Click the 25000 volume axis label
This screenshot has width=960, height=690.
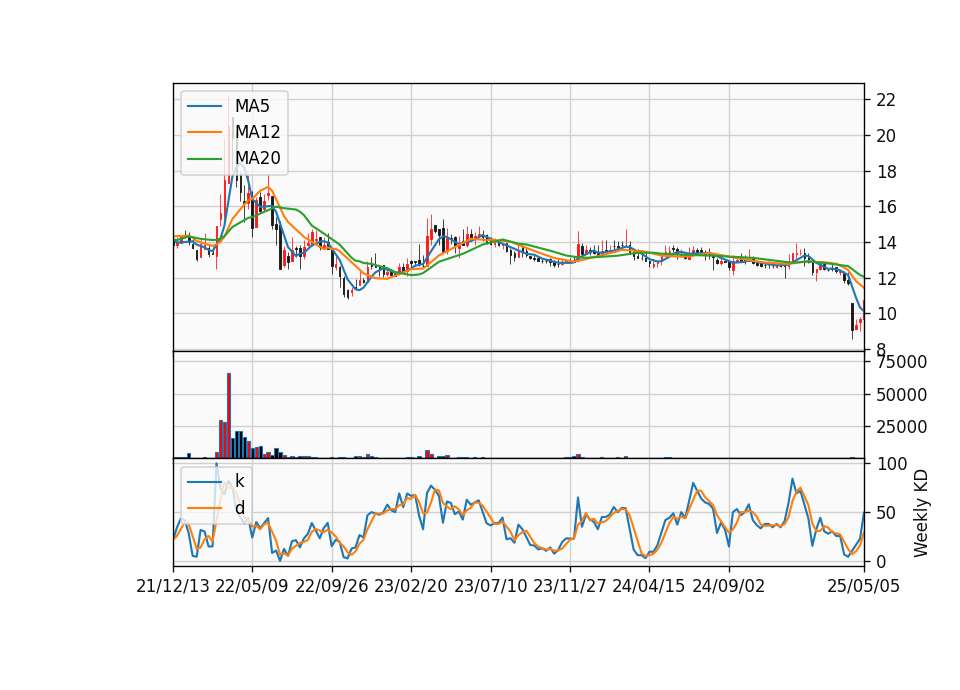(901, 427)
